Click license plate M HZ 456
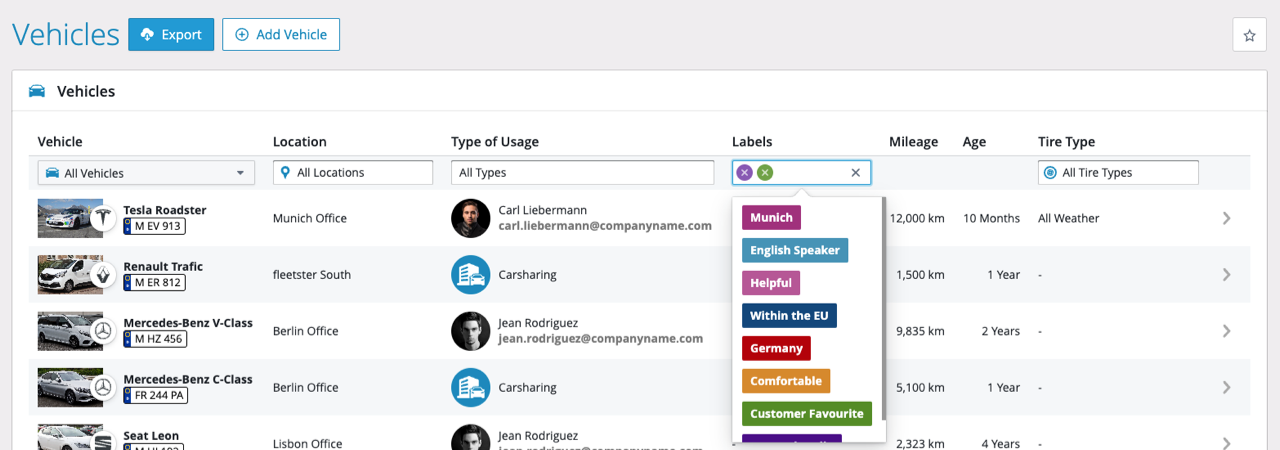This screenshot has width=1280, height=450. pos(155,339)
